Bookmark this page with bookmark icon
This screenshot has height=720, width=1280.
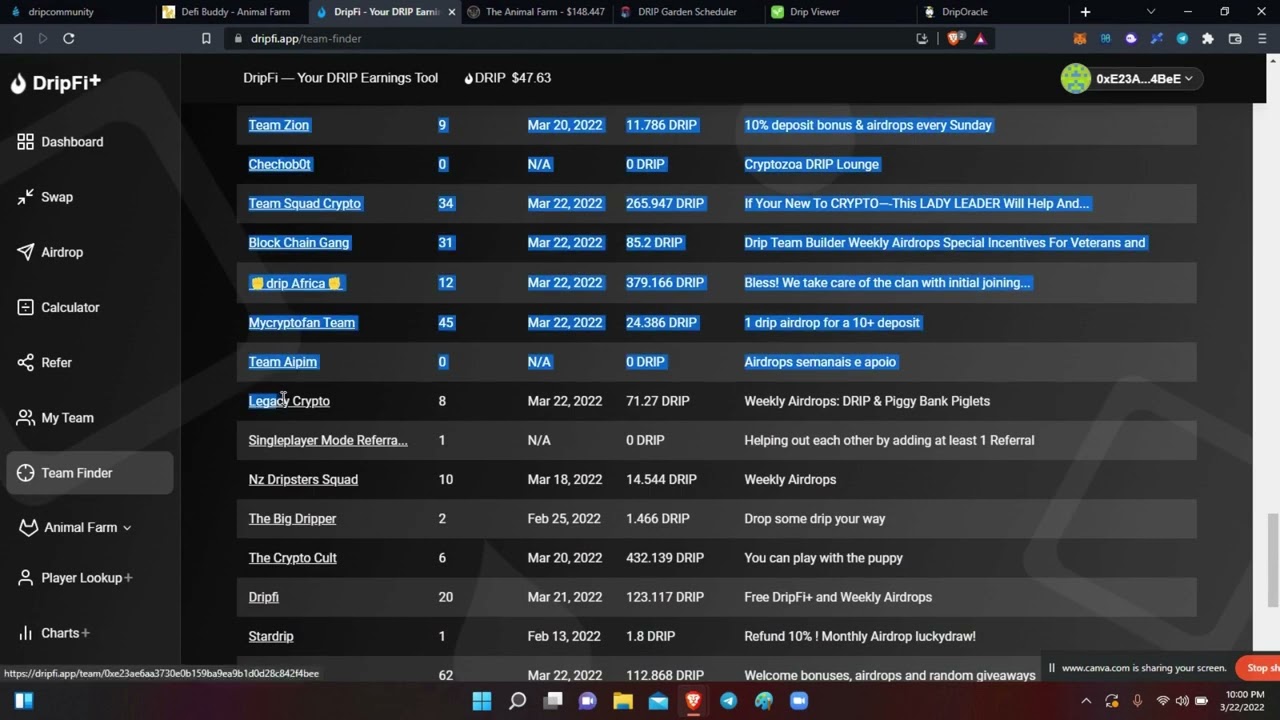click(x=206, y=39)
